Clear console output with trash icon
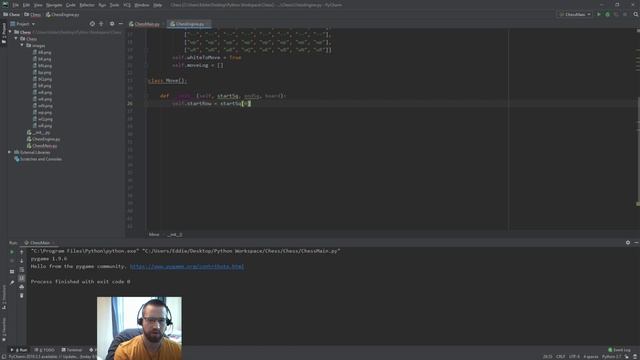 click(22, 296)
